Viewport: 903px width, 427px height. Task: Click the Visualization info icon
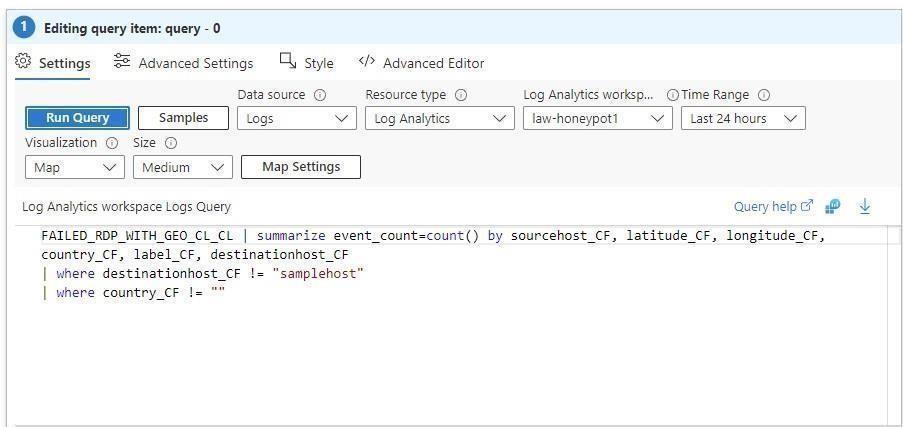pos(112,143)
